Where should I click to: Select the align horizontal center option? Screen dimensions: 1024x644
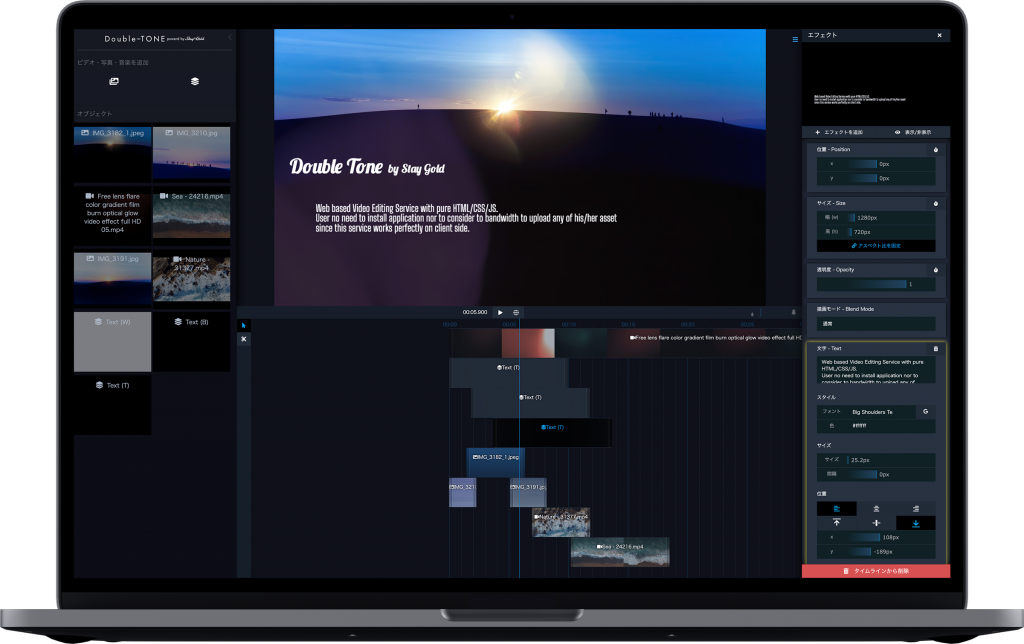876,509
